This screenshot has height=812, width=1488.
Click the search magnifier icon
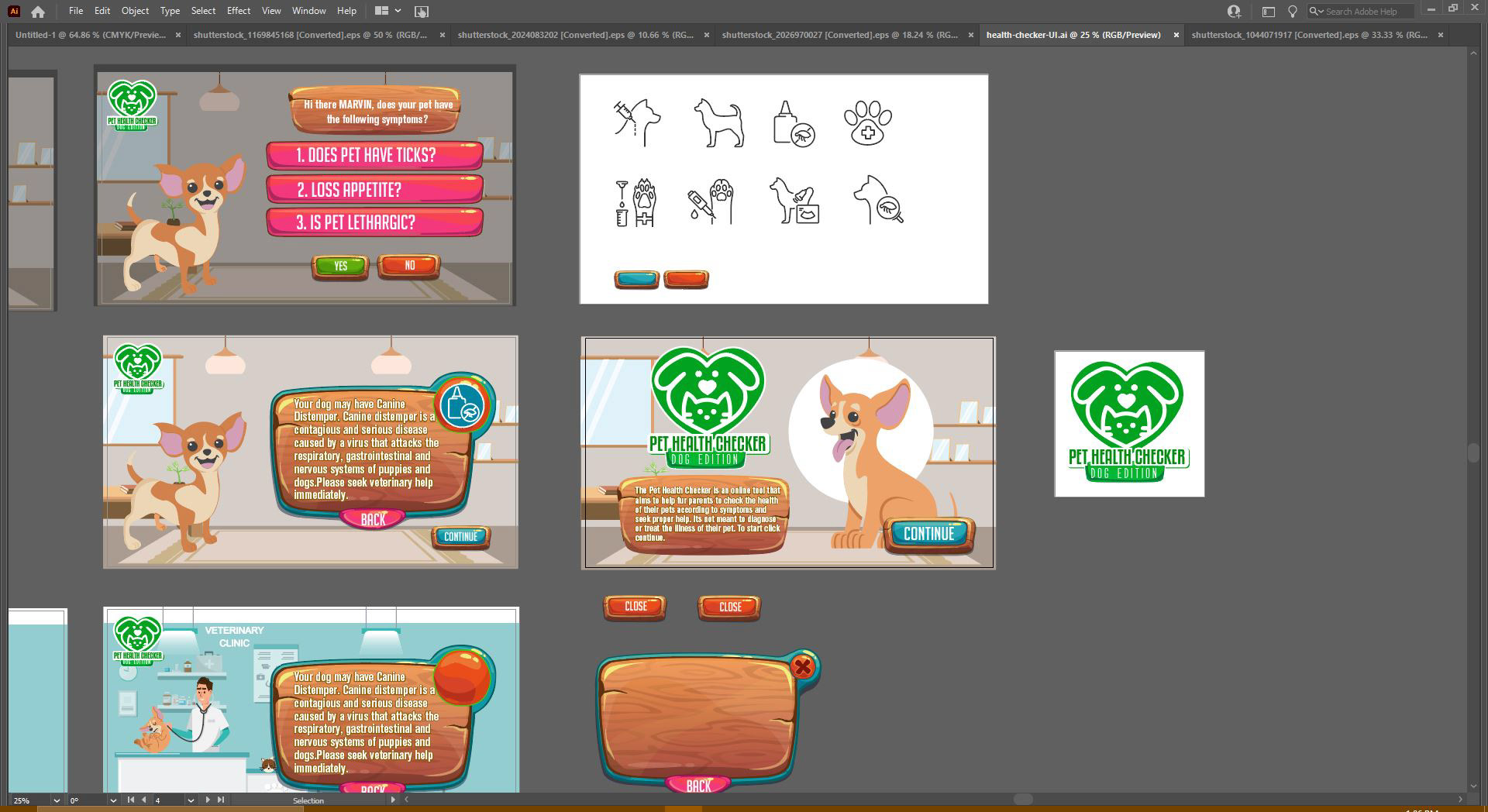[1315, 11]
